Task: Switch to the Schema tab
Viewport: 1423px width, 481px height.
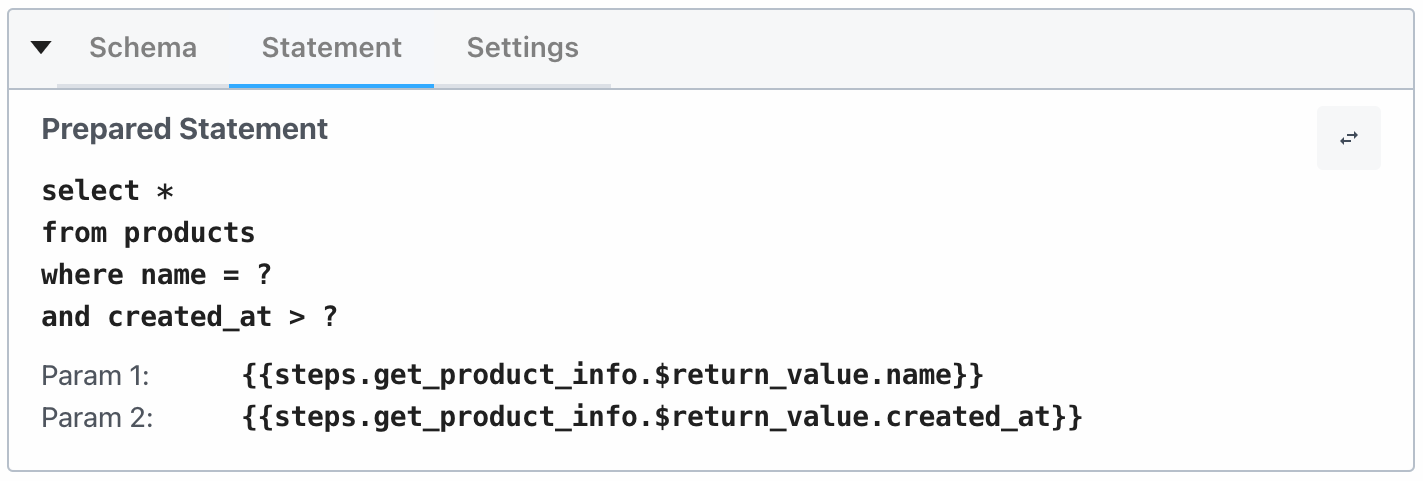Action: point(143,48)
